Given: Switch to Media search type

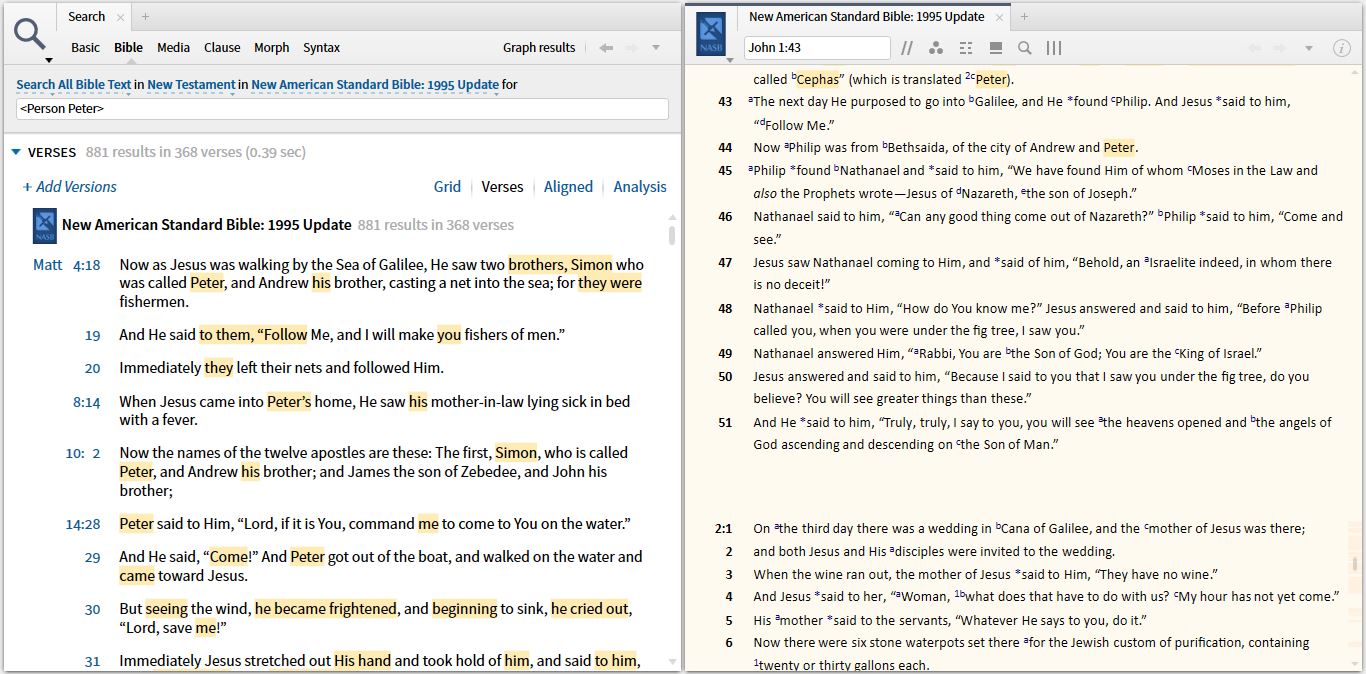Looking at the screenshot, I should coord(173,48).
